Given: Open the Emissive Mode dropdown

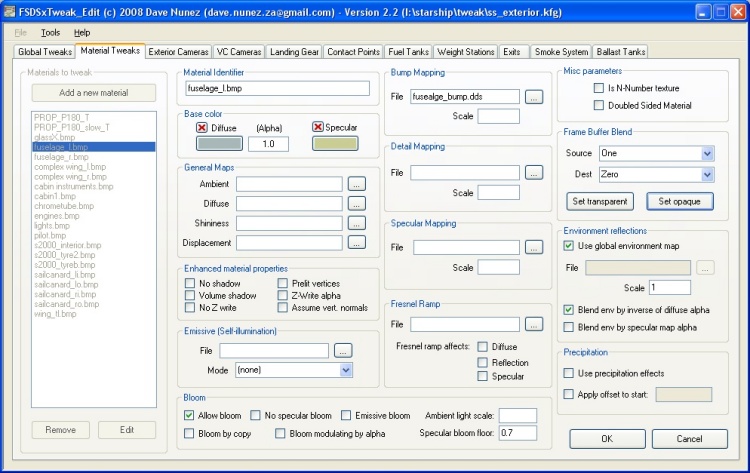Looking at the screenshot, I should [346, 370].
